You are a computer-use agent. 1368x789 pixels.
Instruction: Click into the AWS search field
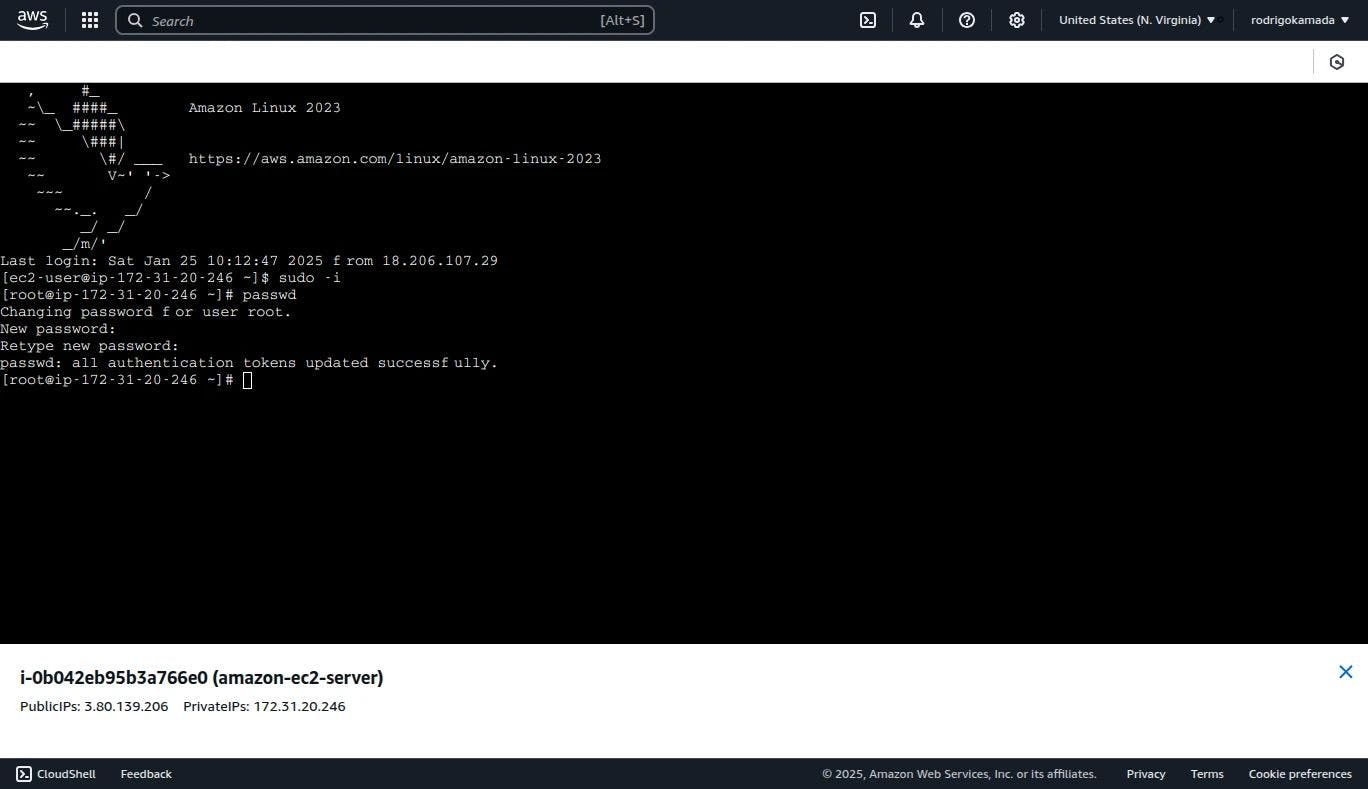[x=385, y=20]
